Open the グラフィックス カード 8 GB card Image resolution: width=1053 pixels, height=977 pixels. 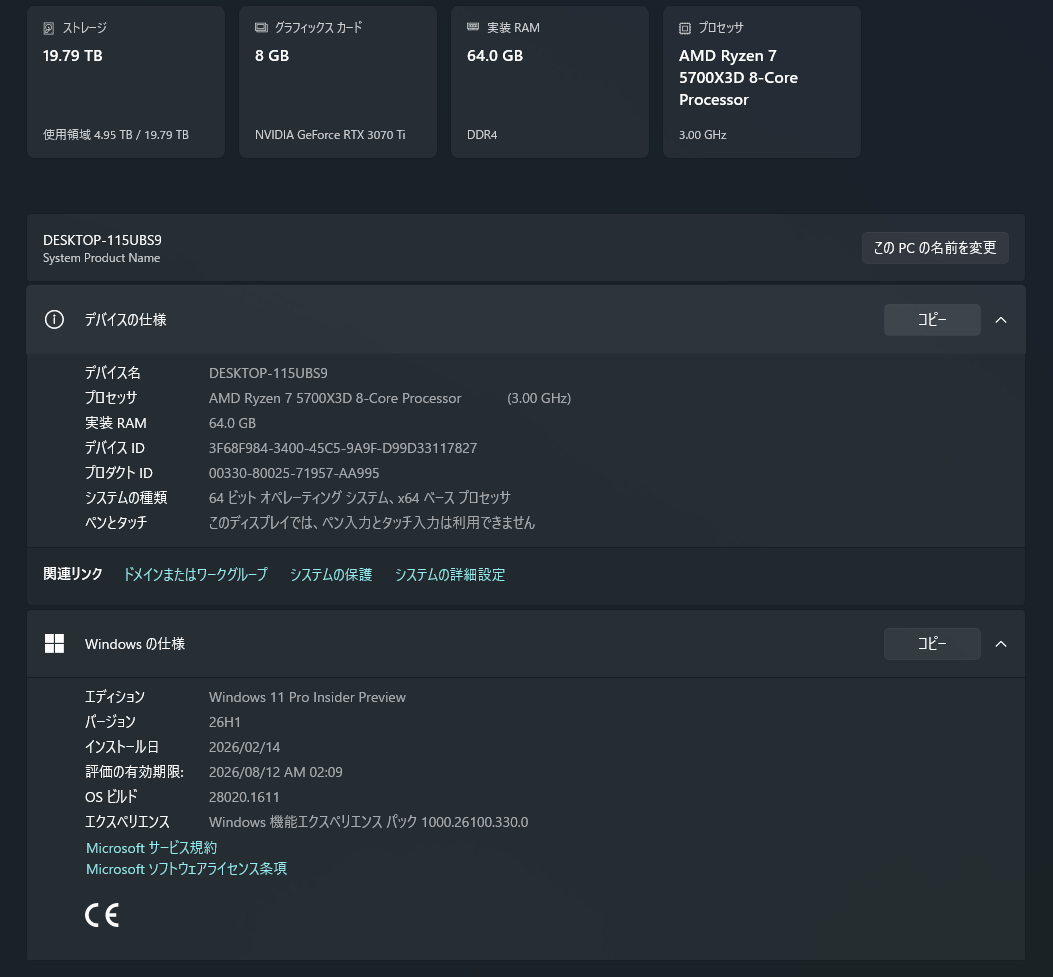[x=338, y=82]
